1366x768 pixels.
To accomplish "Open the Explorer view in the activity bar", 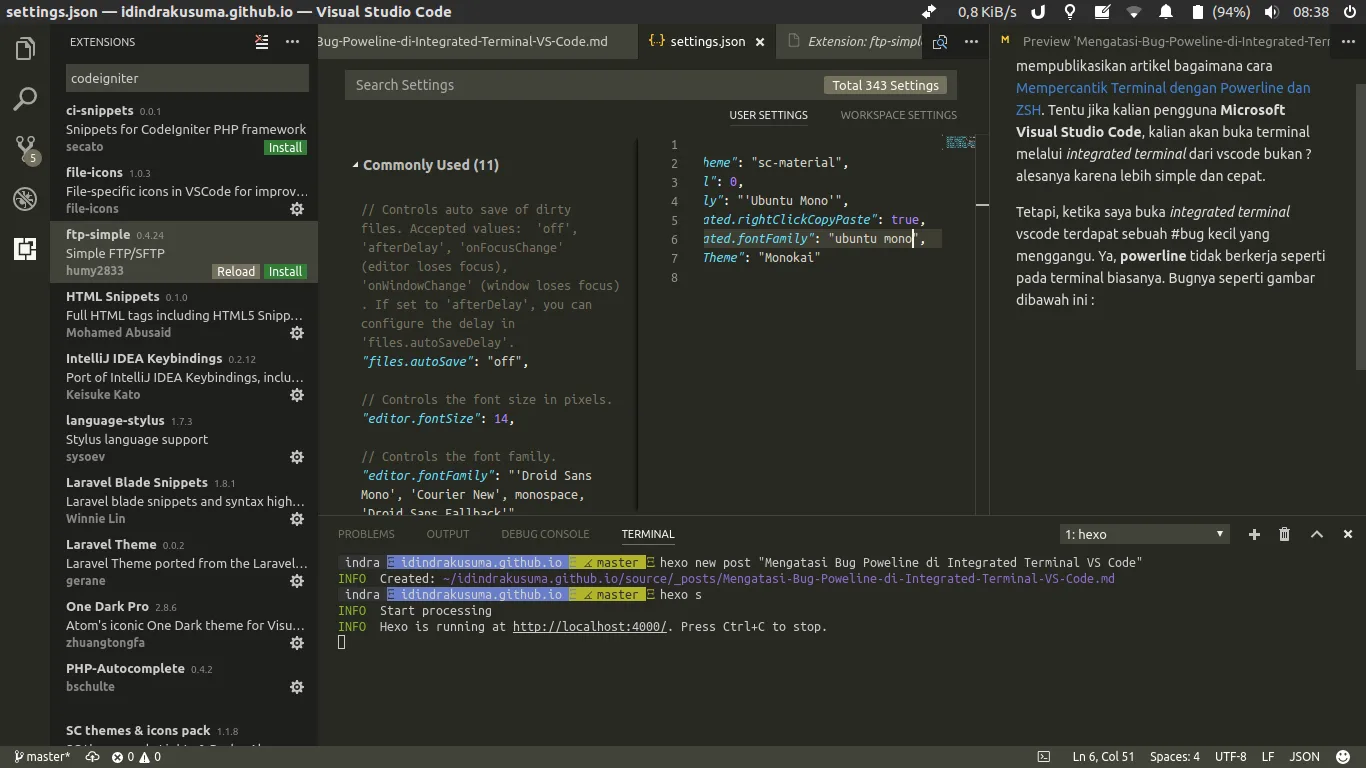I will [x=25, y=48].
